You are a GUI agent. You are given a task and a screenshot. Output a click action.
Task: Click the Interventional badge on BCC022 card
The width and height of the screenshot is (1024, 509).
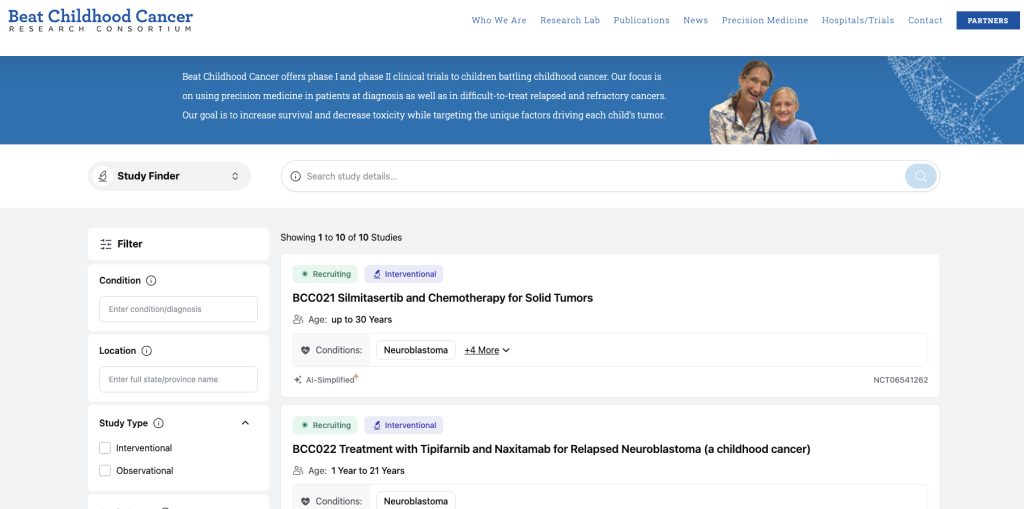click(404, 425)
